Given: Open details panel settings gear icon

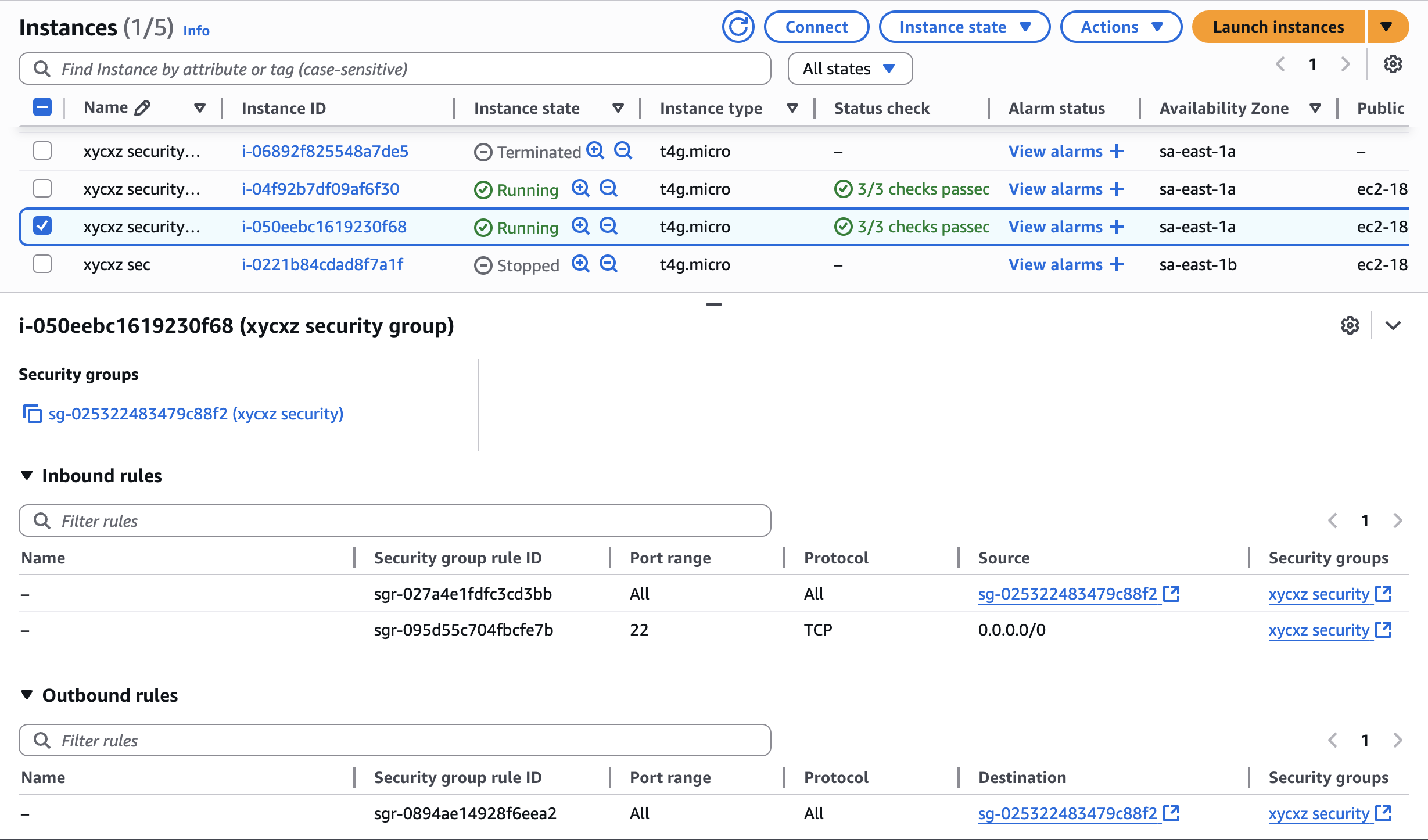Looking at the screenshot, I should 1350,325.
